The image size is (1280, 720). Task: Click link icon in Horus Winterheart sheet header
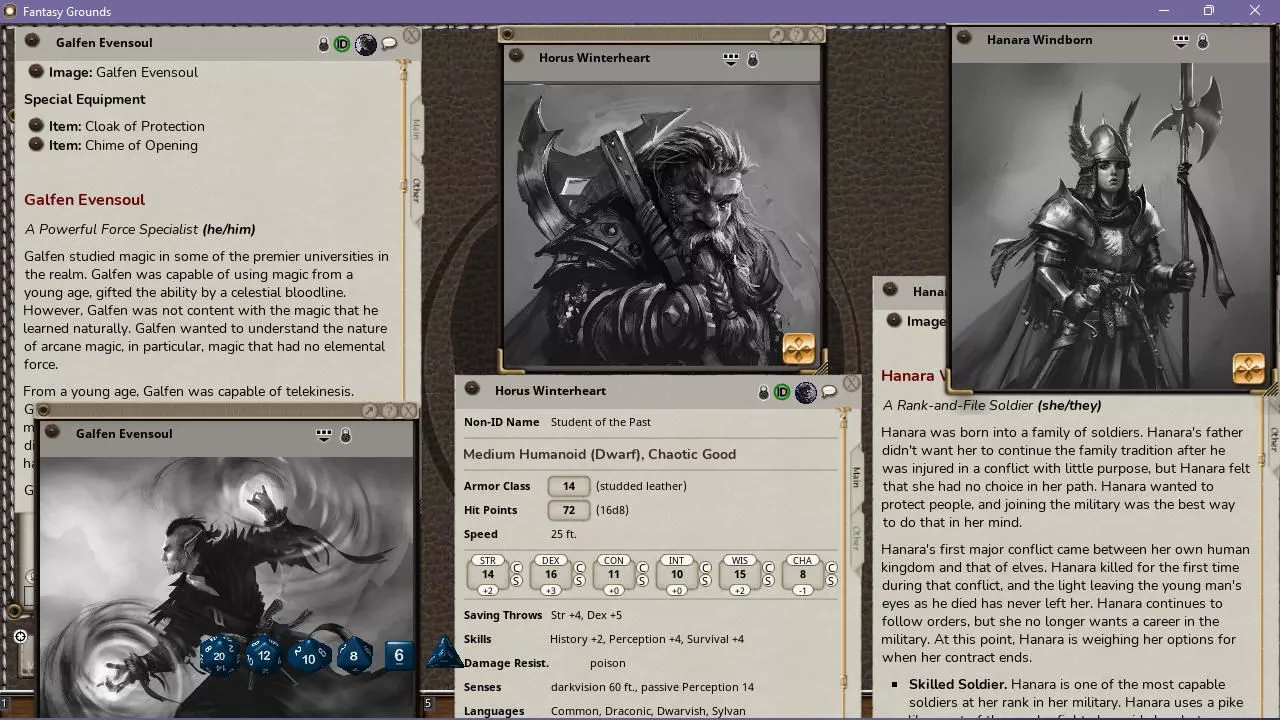click(474, 389)
